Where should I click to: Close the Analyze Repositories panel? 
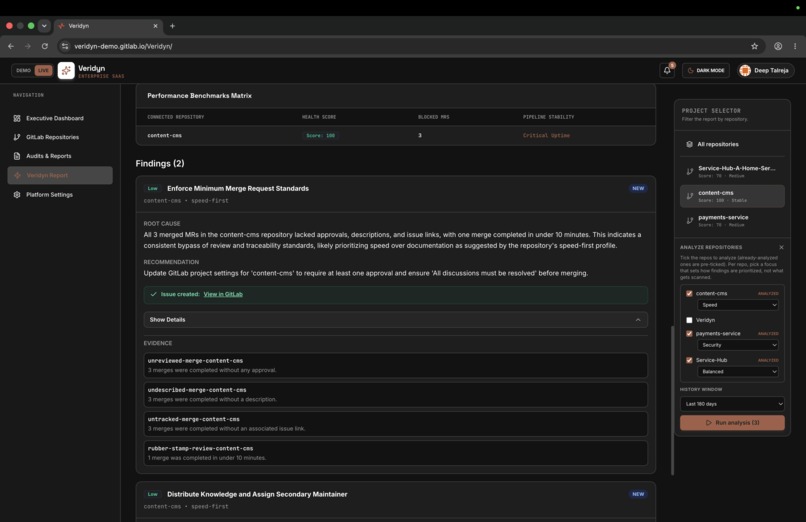tap(781, 247)
